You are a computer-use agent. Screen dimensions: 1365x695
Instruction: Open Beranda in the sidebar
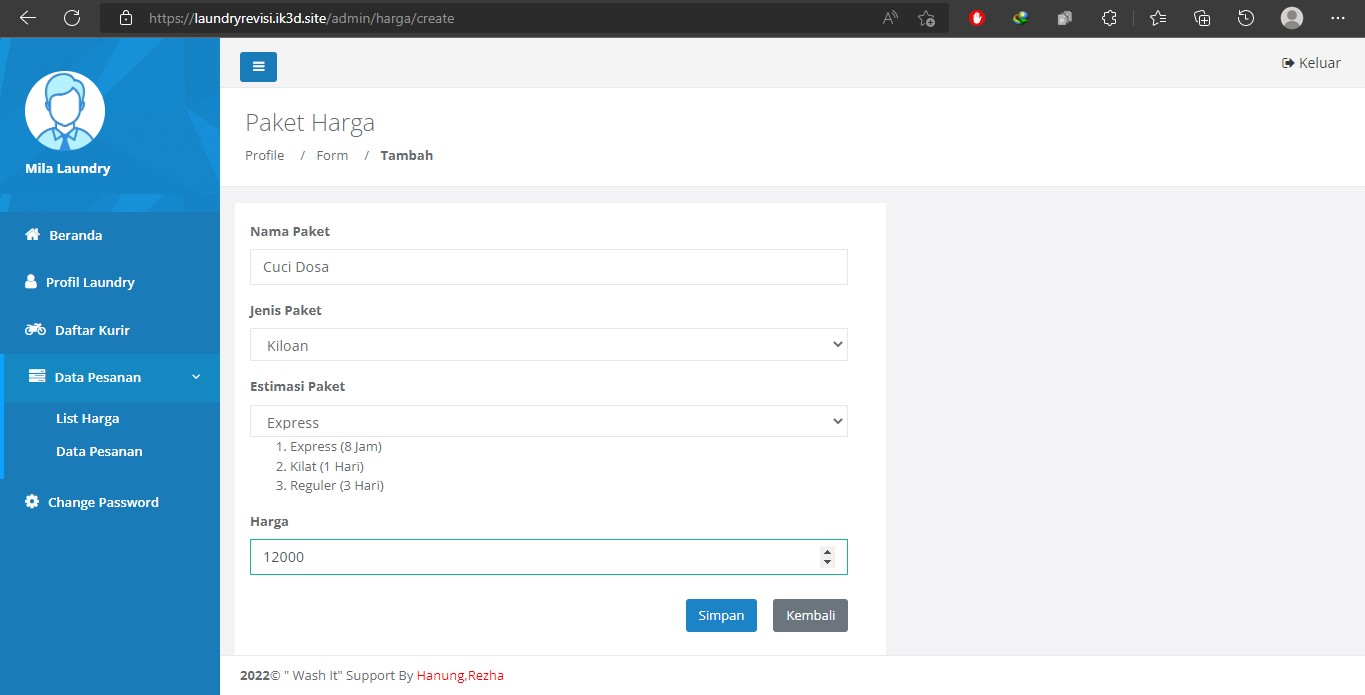coord(75,236)
